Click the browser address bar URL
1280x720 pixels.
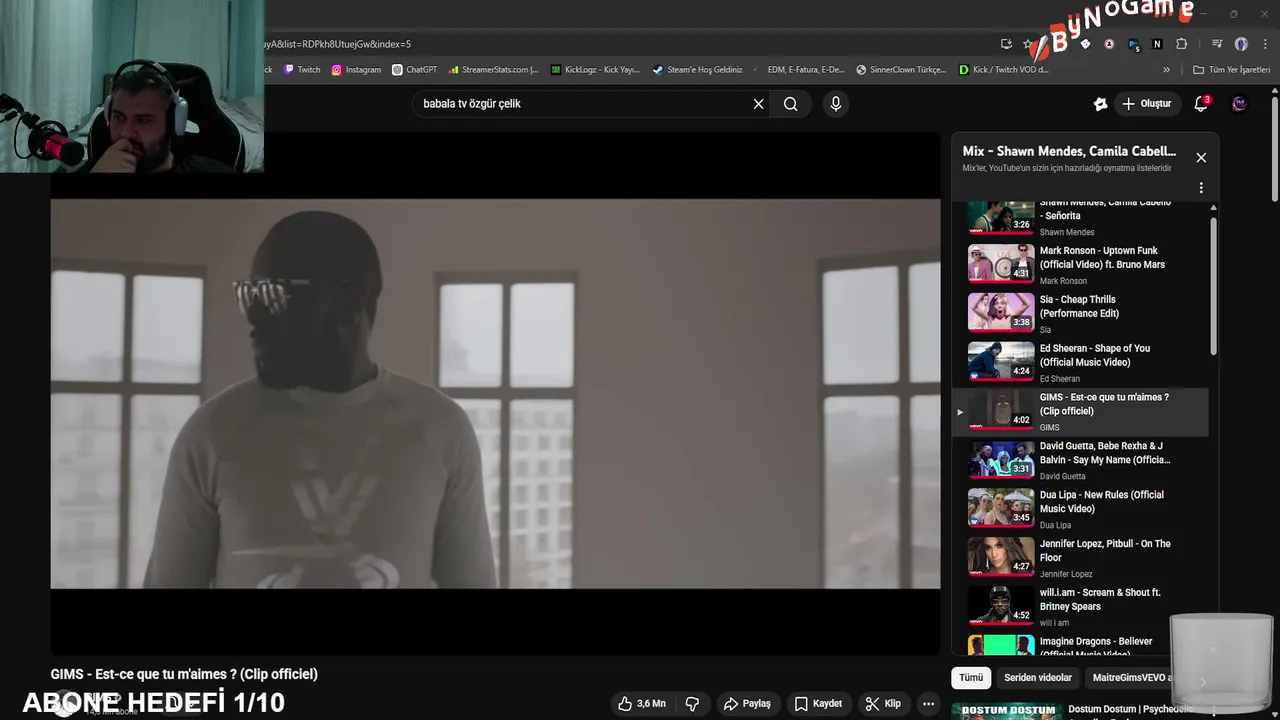pyautogui.click(x=337, y=44)
